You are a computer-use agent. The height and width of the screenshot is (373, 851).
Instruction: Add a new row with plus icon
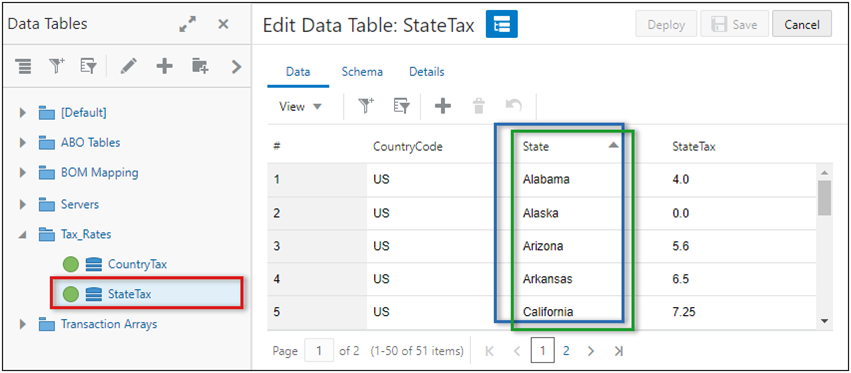click(443, 107)
